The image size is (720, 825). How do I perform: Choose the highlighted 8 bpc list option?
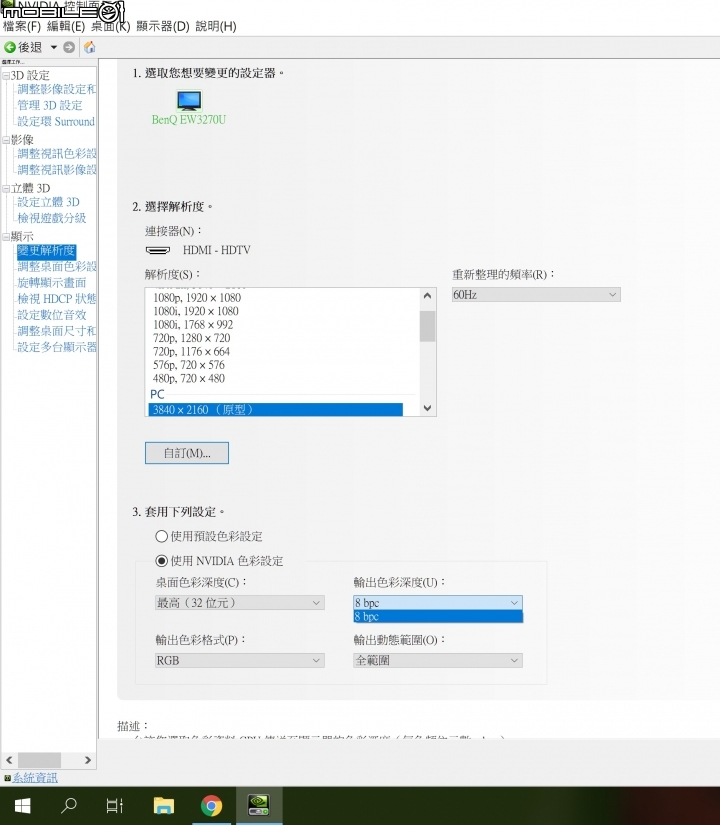(x=438, y=617)
